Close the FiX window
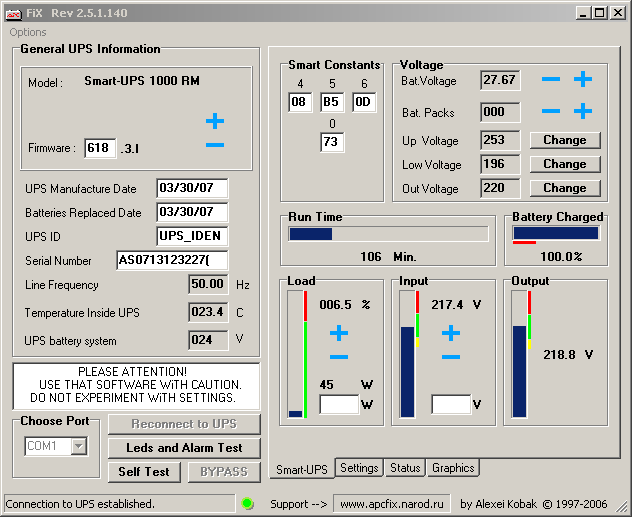This screenshot has height=517, width=632. click(618, 13)
